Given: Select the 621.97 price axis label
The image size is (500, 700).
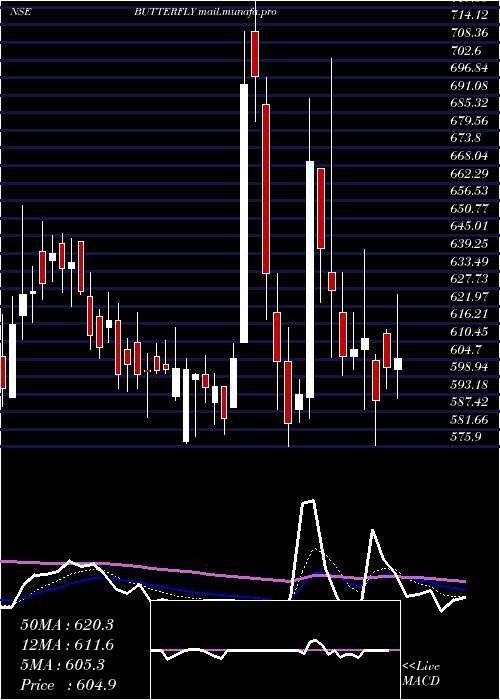Looking at the screenshot, I should (x=469, y=296).
